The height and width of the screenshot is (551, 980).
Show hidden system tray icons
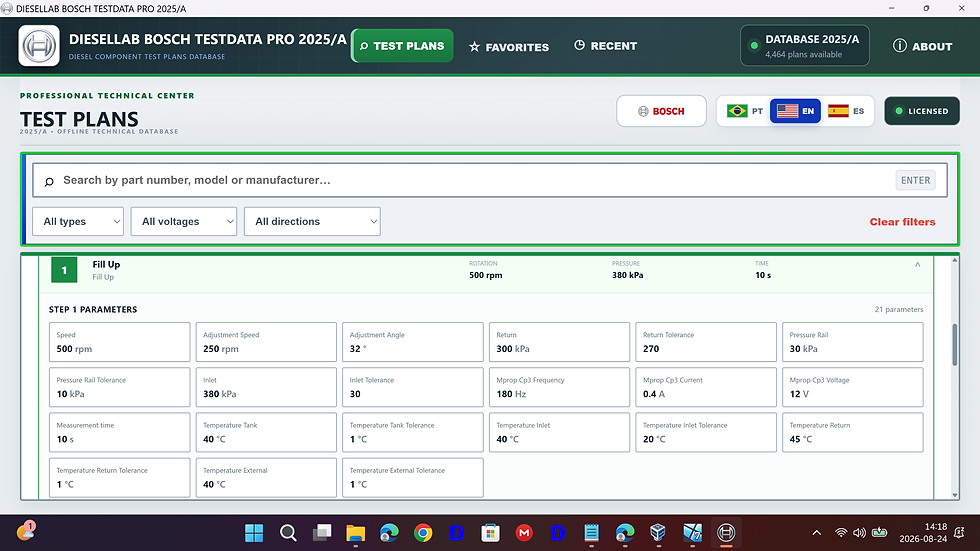pos(816,533)
